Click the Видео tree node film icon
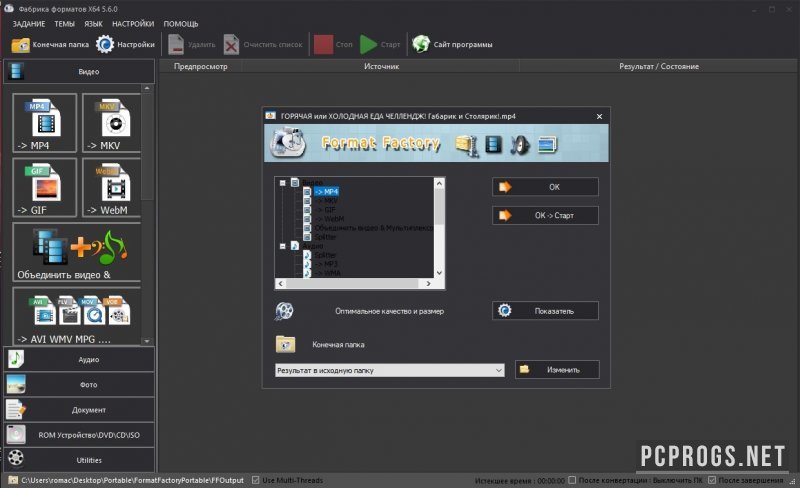800x488 pixels. [x=295, y=182]
